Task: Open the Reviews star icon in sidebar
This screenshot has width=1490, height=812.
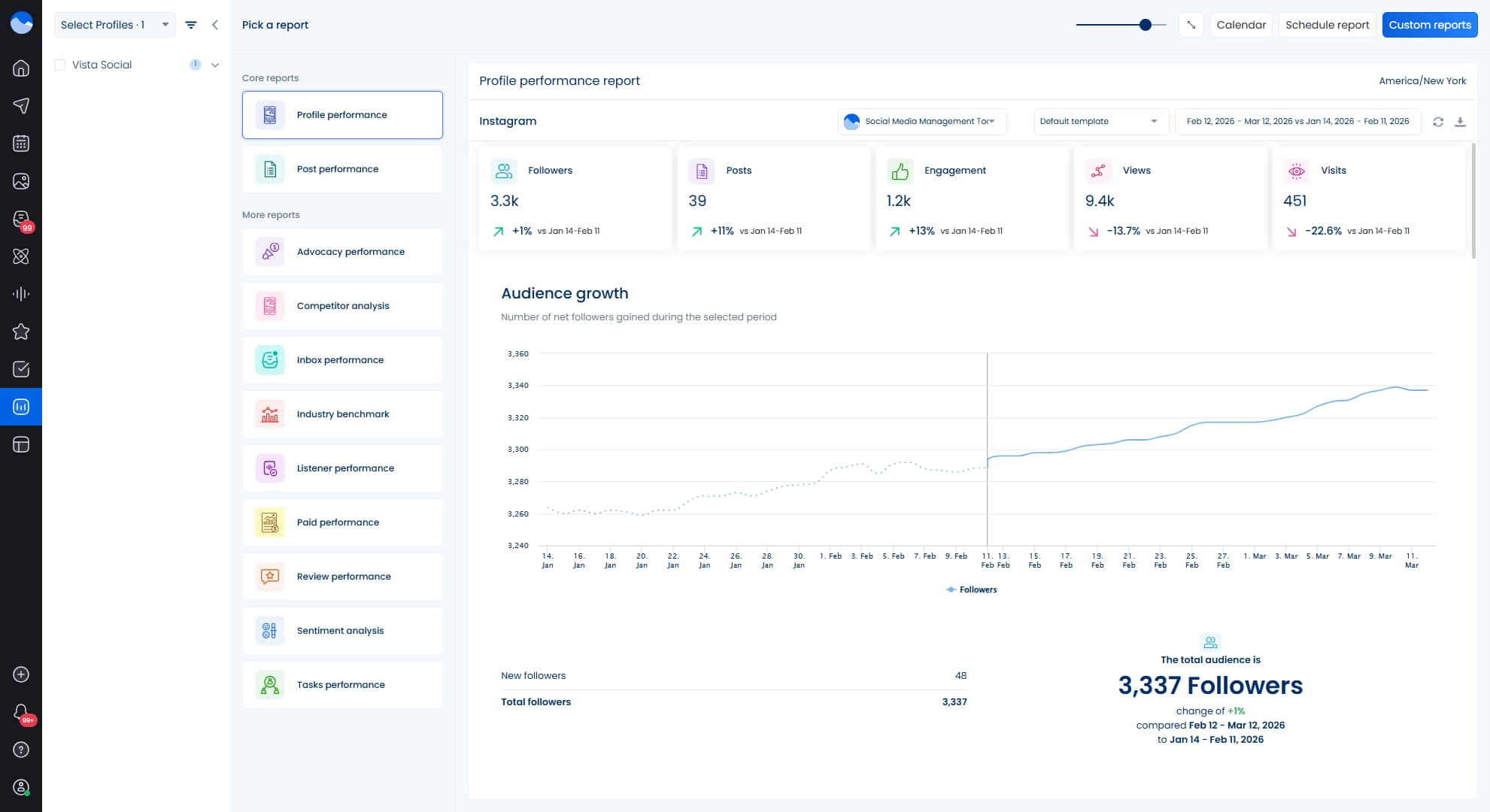Action: point(21,331)
